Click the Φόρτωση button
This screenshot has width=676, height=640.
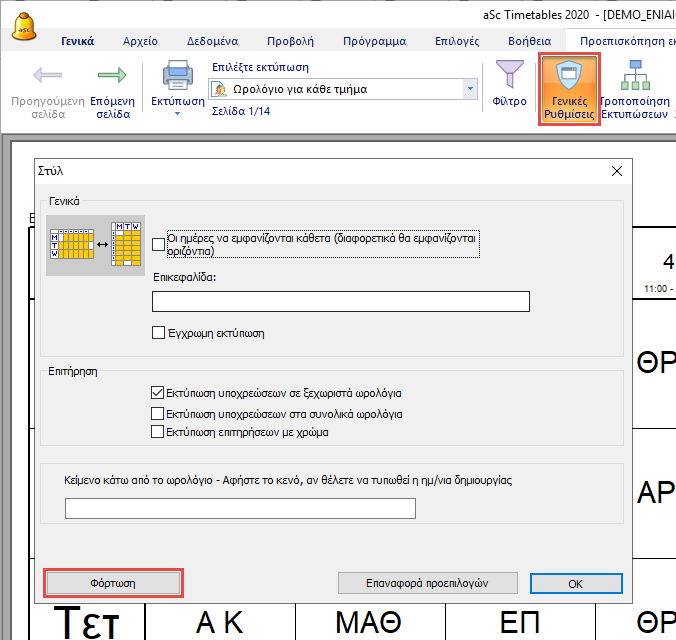click(x=113, y=583)
